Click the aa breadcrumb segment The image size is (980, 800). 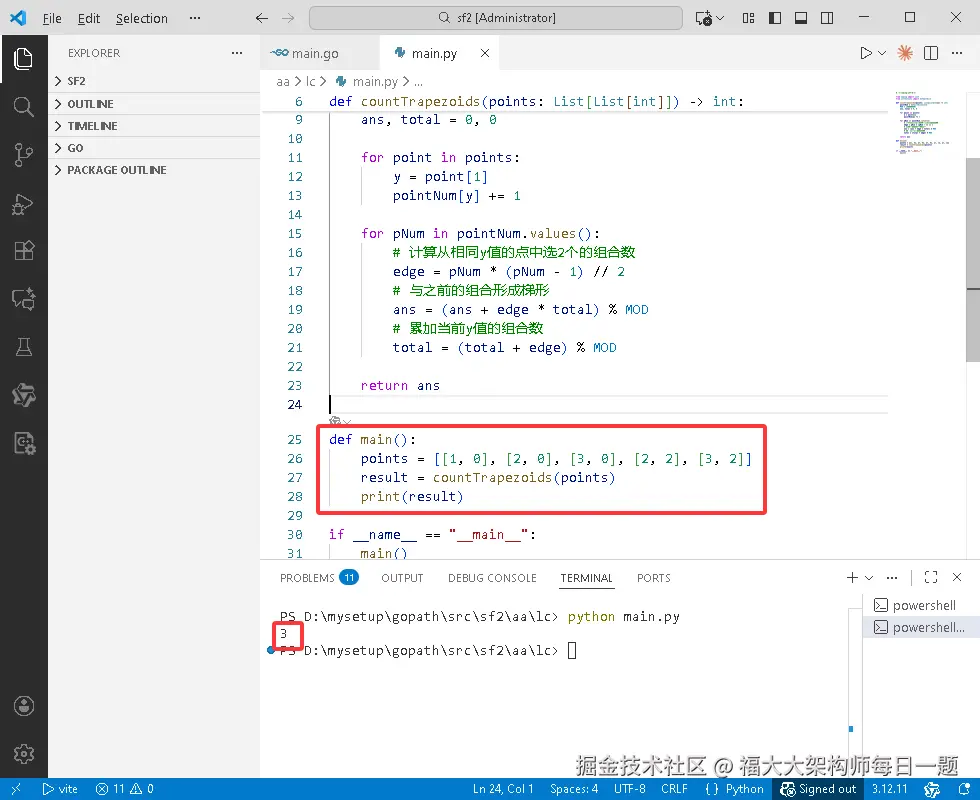(x=283, y=82)
